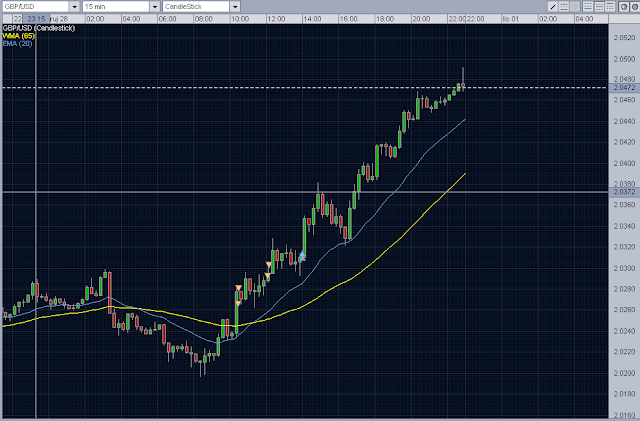Screen dimensions: 640x421
Task: Click the 15 min interval field
Action: pyautogui.click(x=116, y=7)
